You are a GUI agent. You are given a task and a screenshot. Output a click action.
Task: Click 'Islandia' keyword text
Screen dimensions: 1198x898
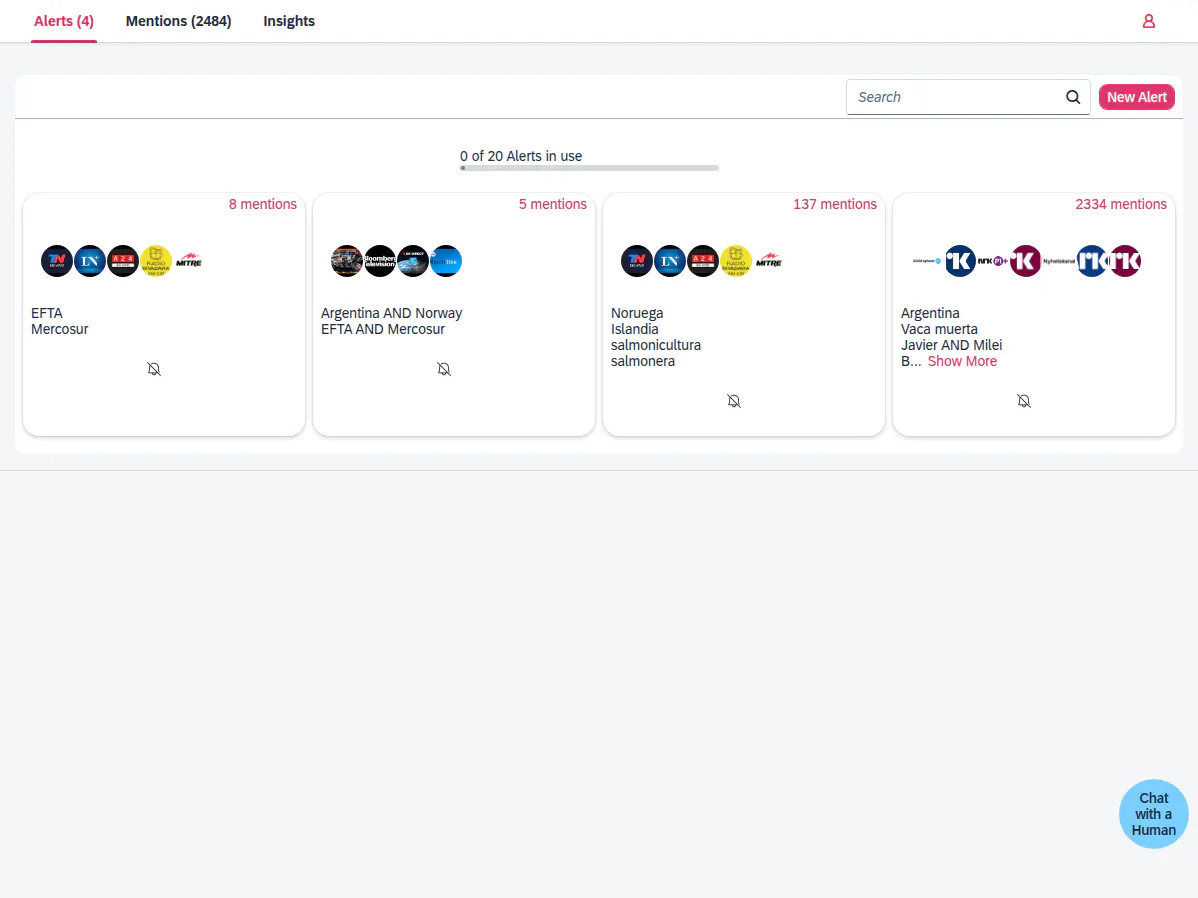click(634, 329)
